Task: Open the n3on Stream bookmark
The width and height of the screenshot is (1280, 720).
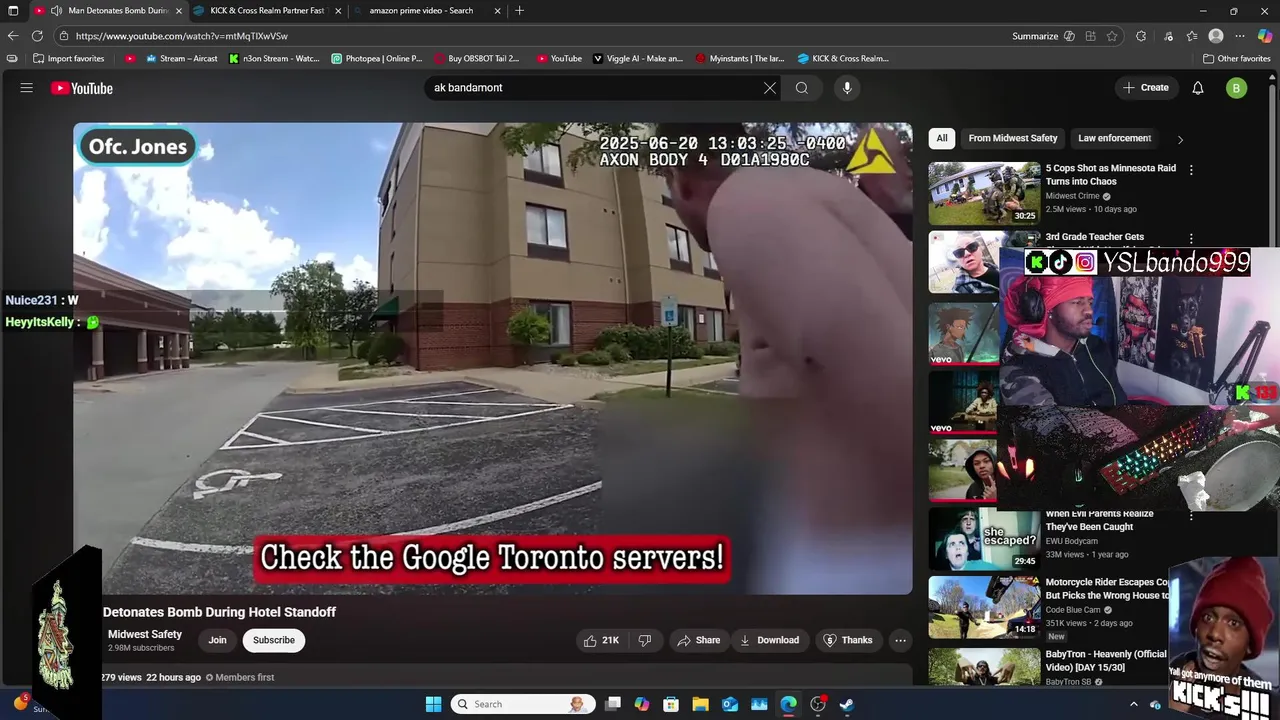Action: click(274, 58)
